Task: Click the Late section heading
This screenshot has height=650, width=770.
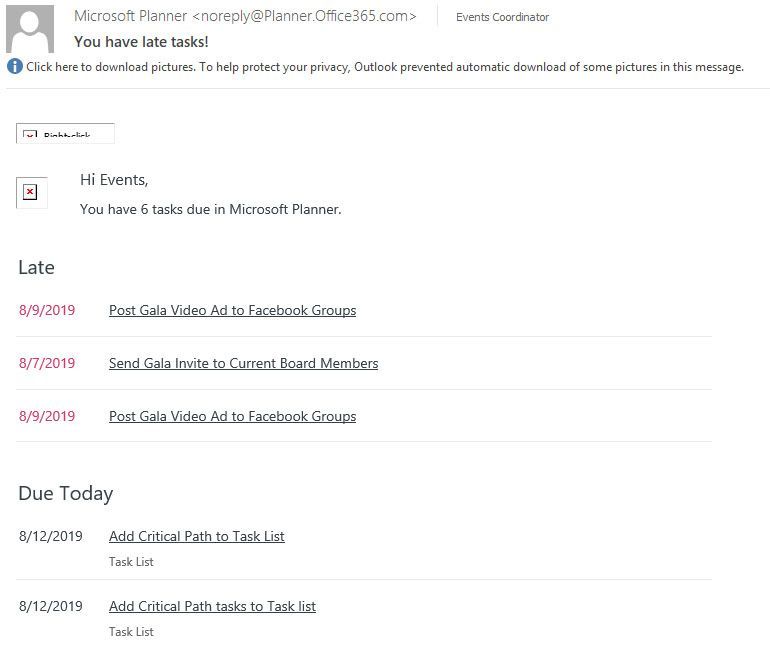Action: 36,268
